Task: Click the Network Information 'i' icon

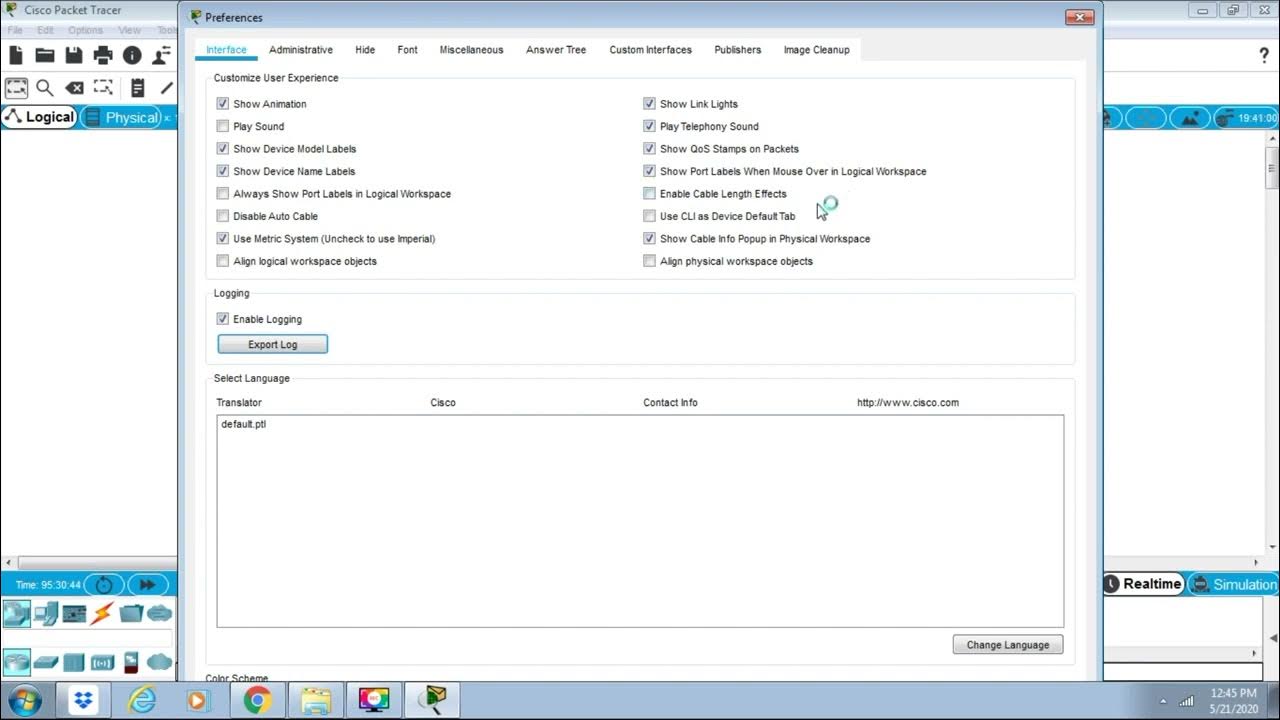Action: point(132,55)
